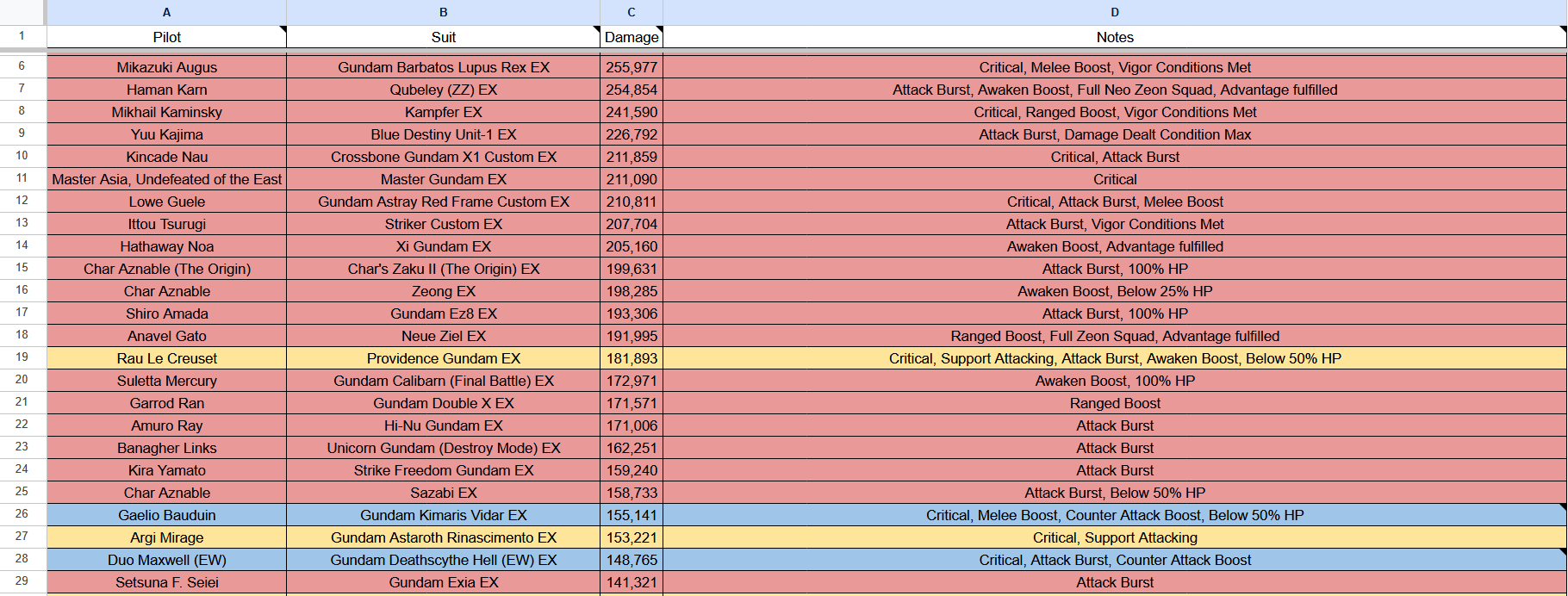Click cell Ittou Tsurugi
Screen dimensions: 1568x596
pos(166,224)
